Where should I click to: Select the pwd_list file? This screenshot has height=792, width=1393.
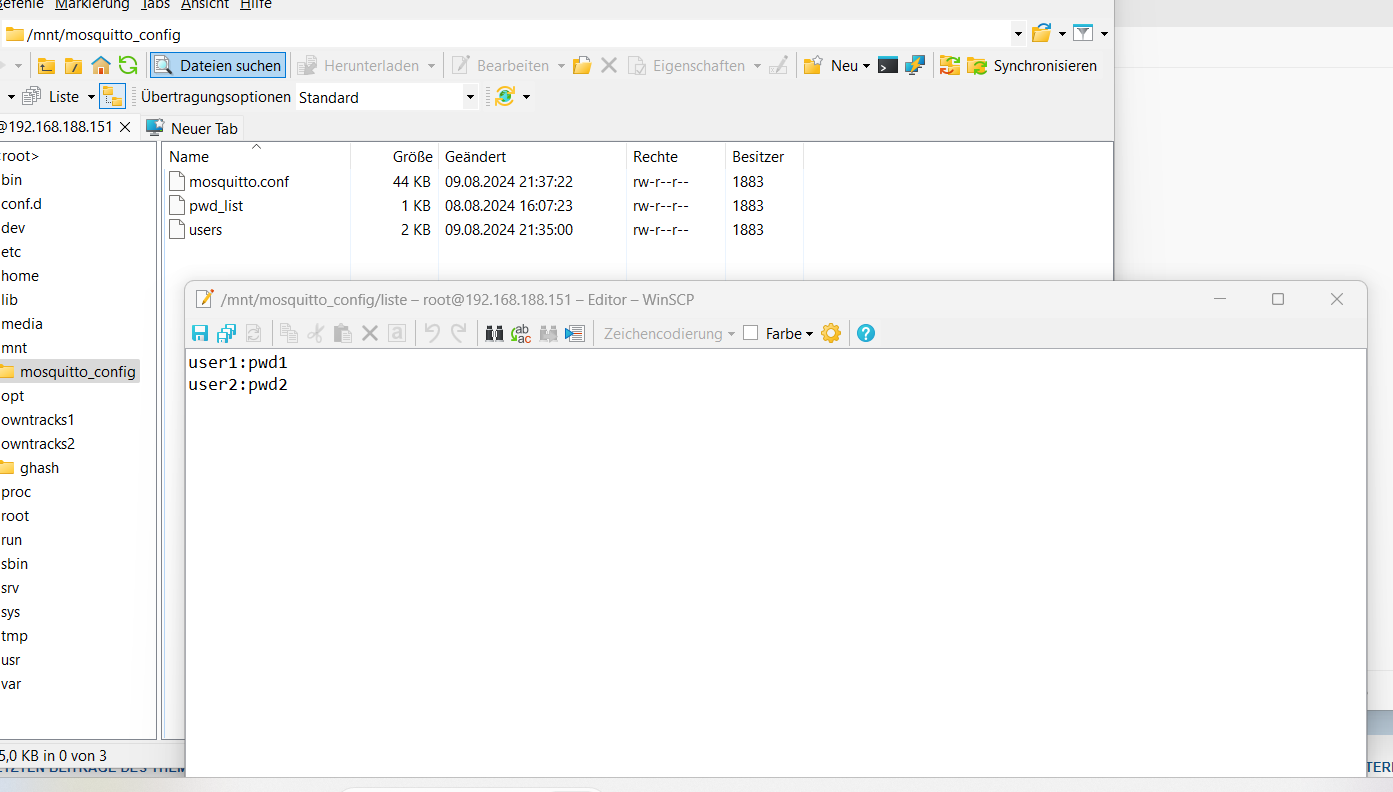coord(206,206)
